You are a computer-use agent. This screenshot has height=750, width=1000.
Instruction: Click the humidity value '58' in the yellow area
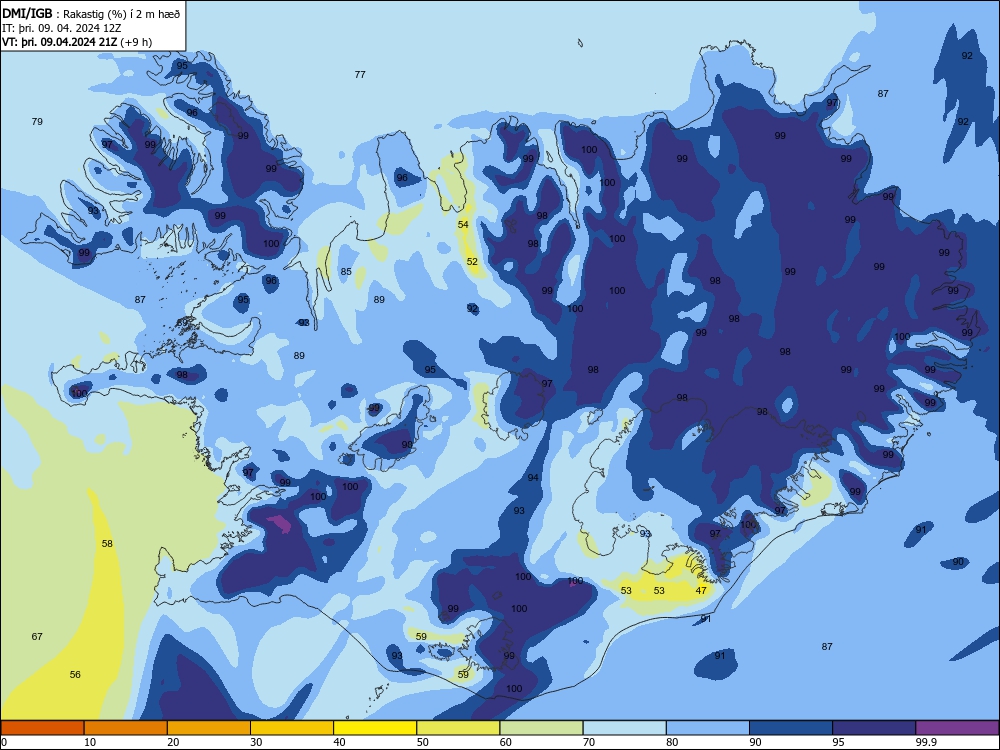(x=107, y=543)
